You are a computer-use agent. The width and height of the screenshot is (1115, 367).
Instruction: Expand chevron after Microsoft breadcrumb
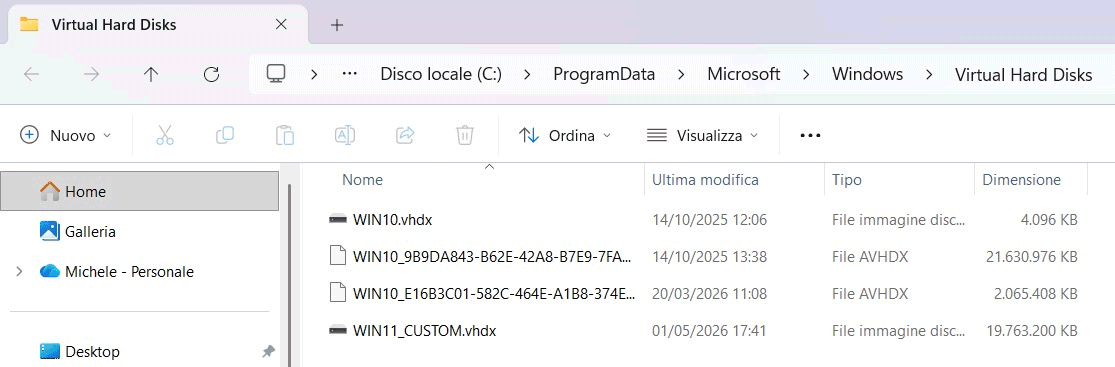(806, 74)
